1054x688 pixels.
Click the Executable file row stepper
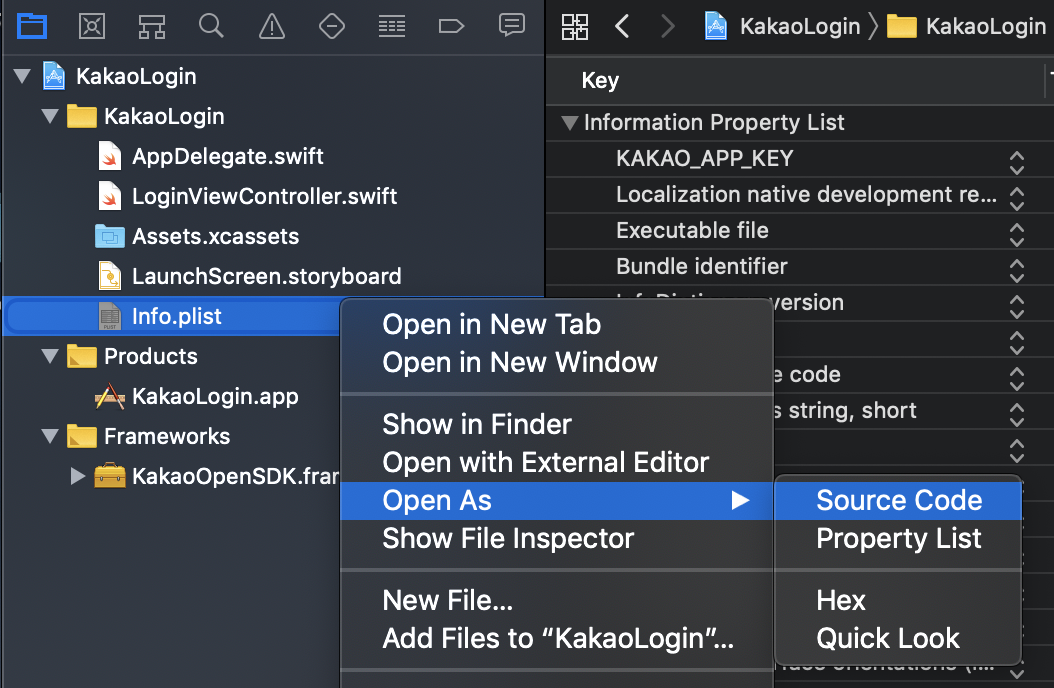pos(1016,234)
